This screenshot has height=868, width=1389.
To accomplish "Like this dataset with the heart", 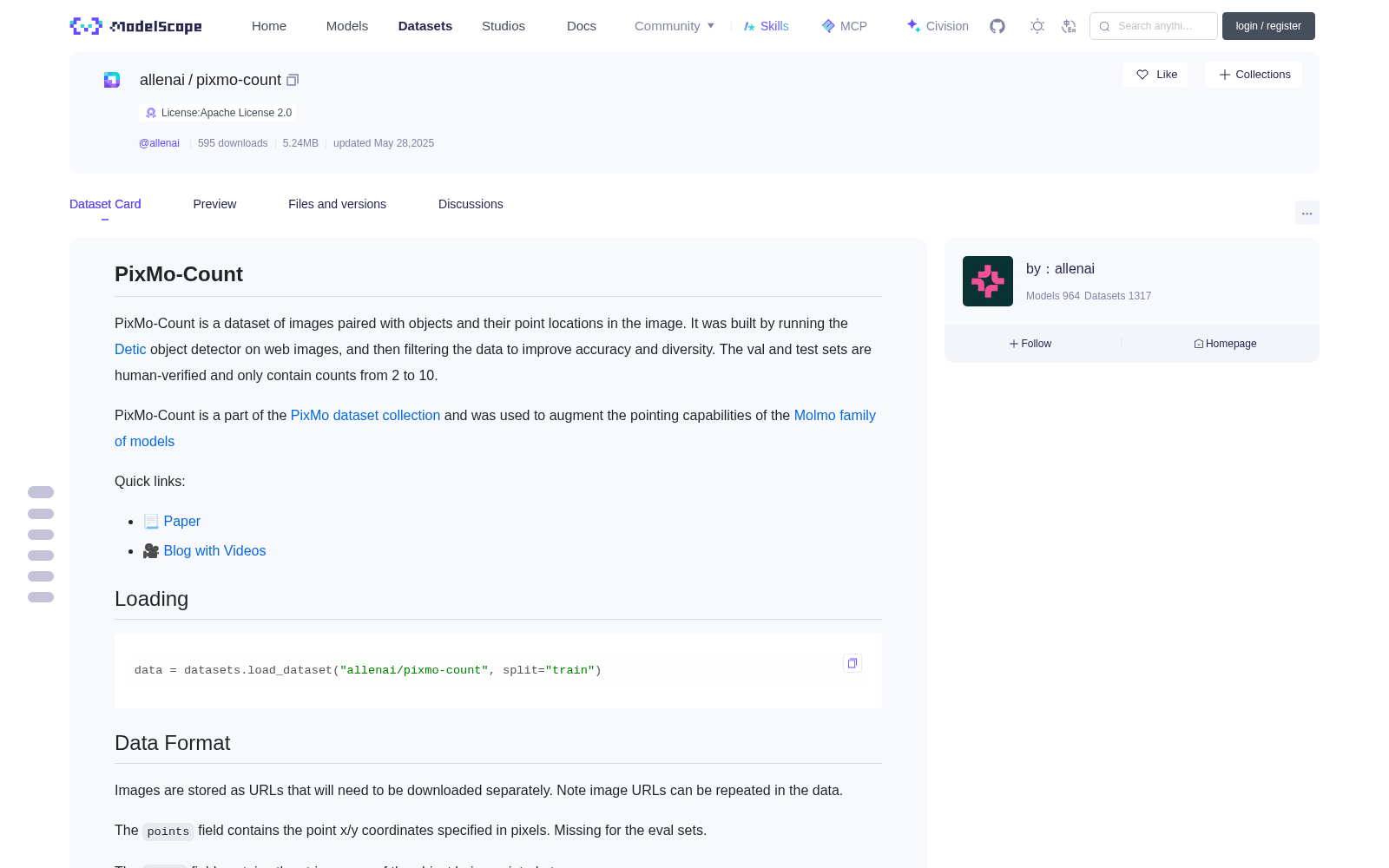I will pyautogui.click(x=1156, y=75).
